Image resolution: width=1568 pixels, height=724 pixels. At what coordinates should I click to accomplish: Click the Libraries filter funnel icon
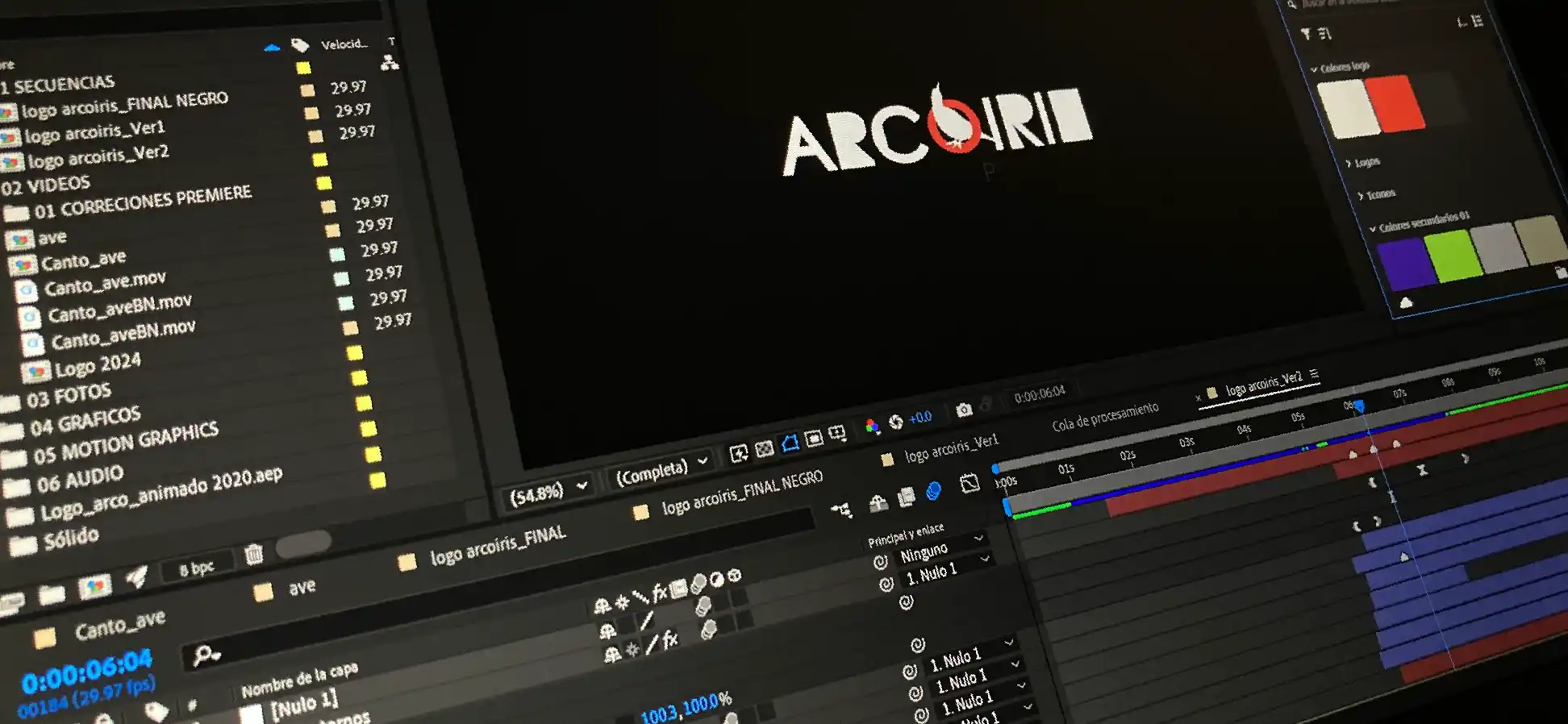click(x=1306, y=34)
